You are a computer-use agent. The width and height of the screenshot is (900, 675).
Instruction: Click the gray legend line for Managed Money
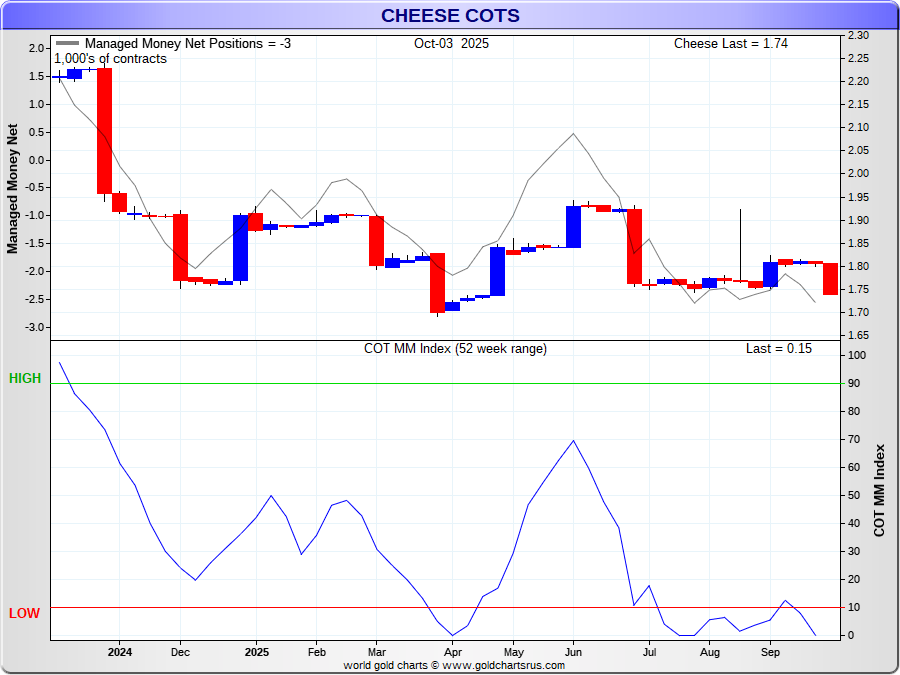pyautogui.click(x=68, y=44)
